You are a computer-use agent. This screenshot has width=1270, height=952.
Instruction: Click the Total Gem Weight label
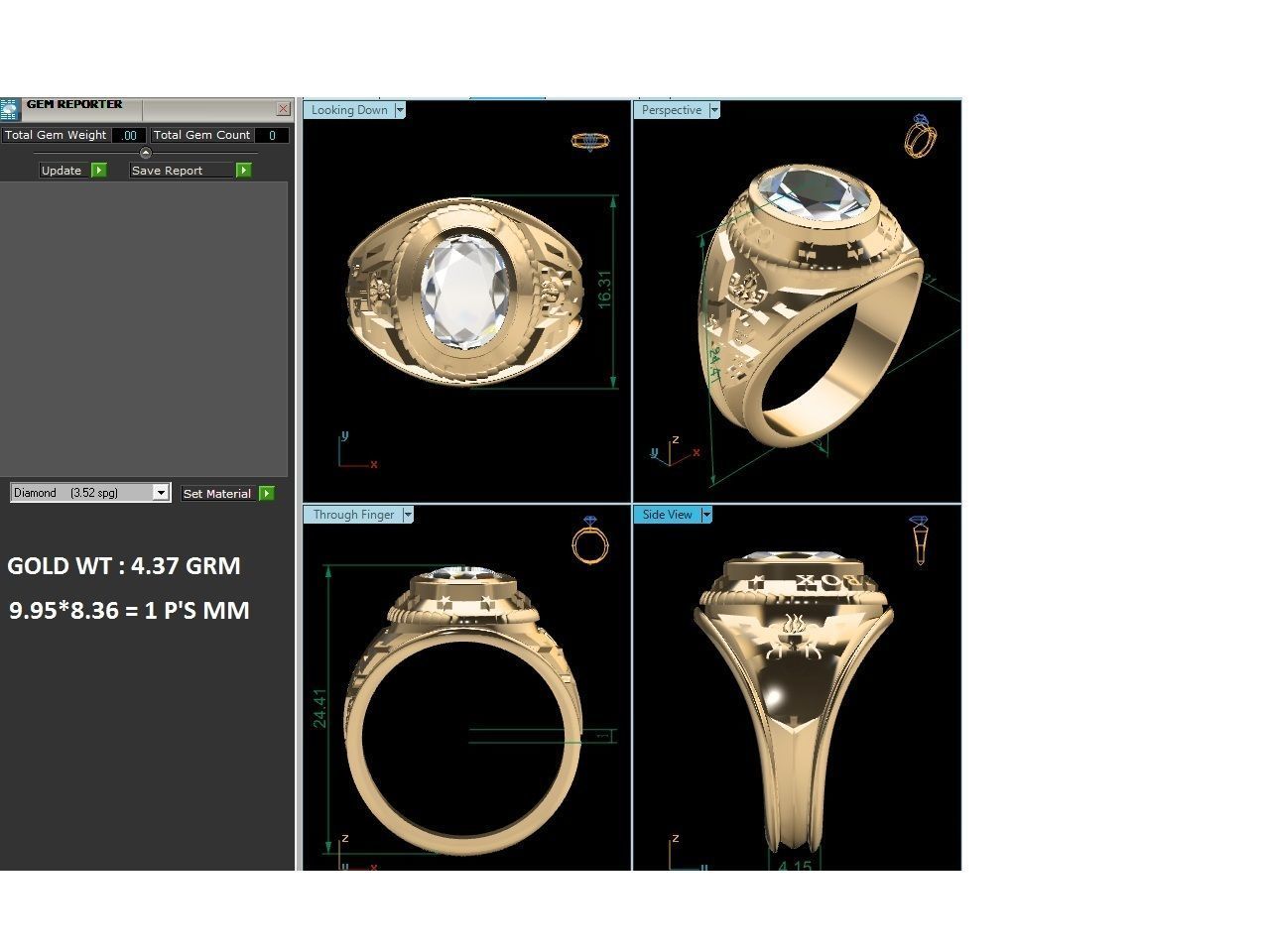[56, 135]
